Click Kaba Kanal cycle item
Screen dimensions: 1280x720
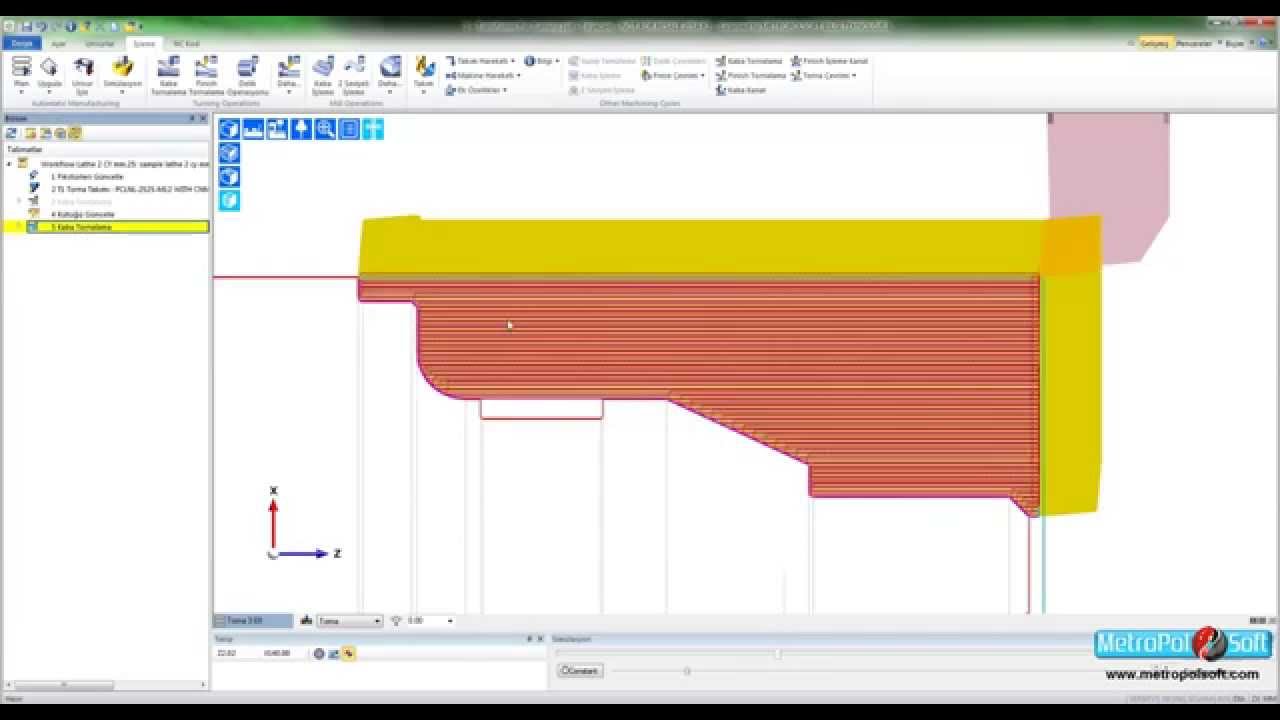point(741,90)
